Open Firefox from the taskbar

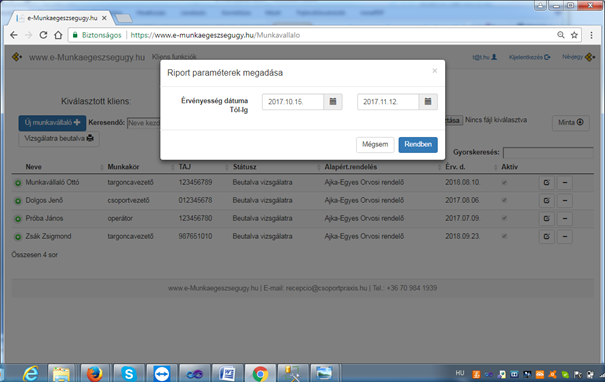coord(94,374)
